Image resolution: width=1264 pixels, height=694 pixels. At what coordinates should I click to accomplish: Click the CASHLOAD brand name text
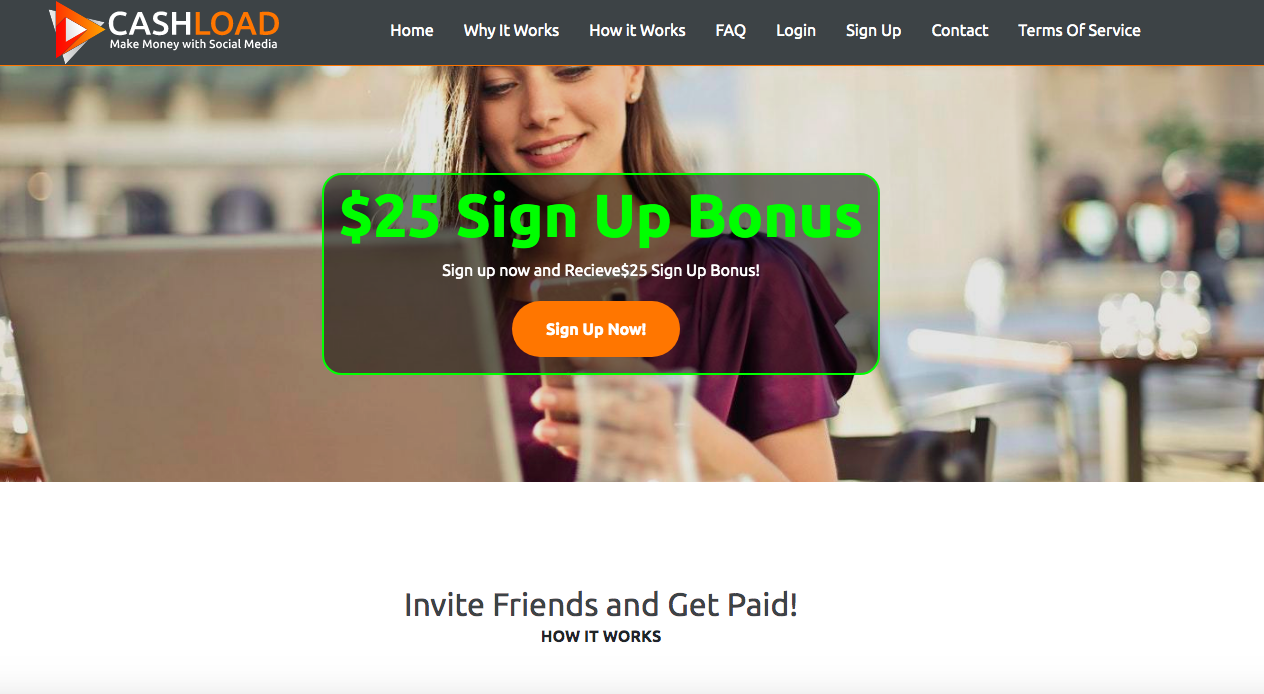(x=194, y=23)
